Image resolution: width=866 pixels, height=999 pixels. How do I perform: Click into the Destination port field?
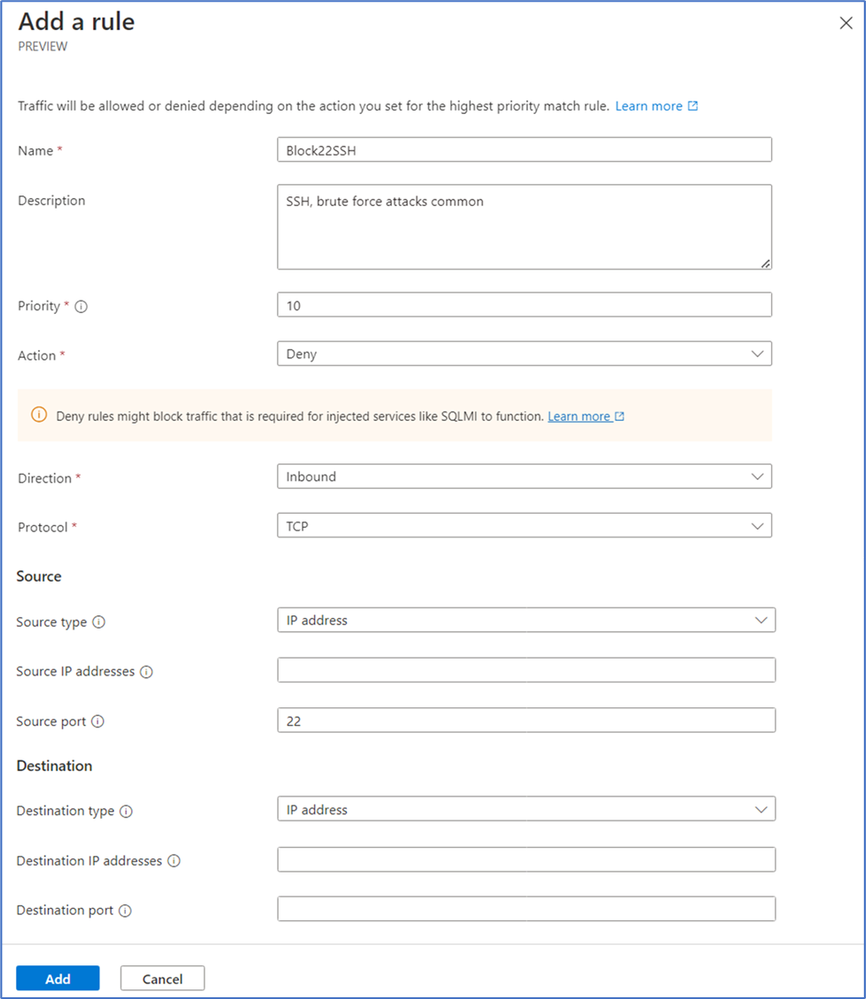pos(526,909)
